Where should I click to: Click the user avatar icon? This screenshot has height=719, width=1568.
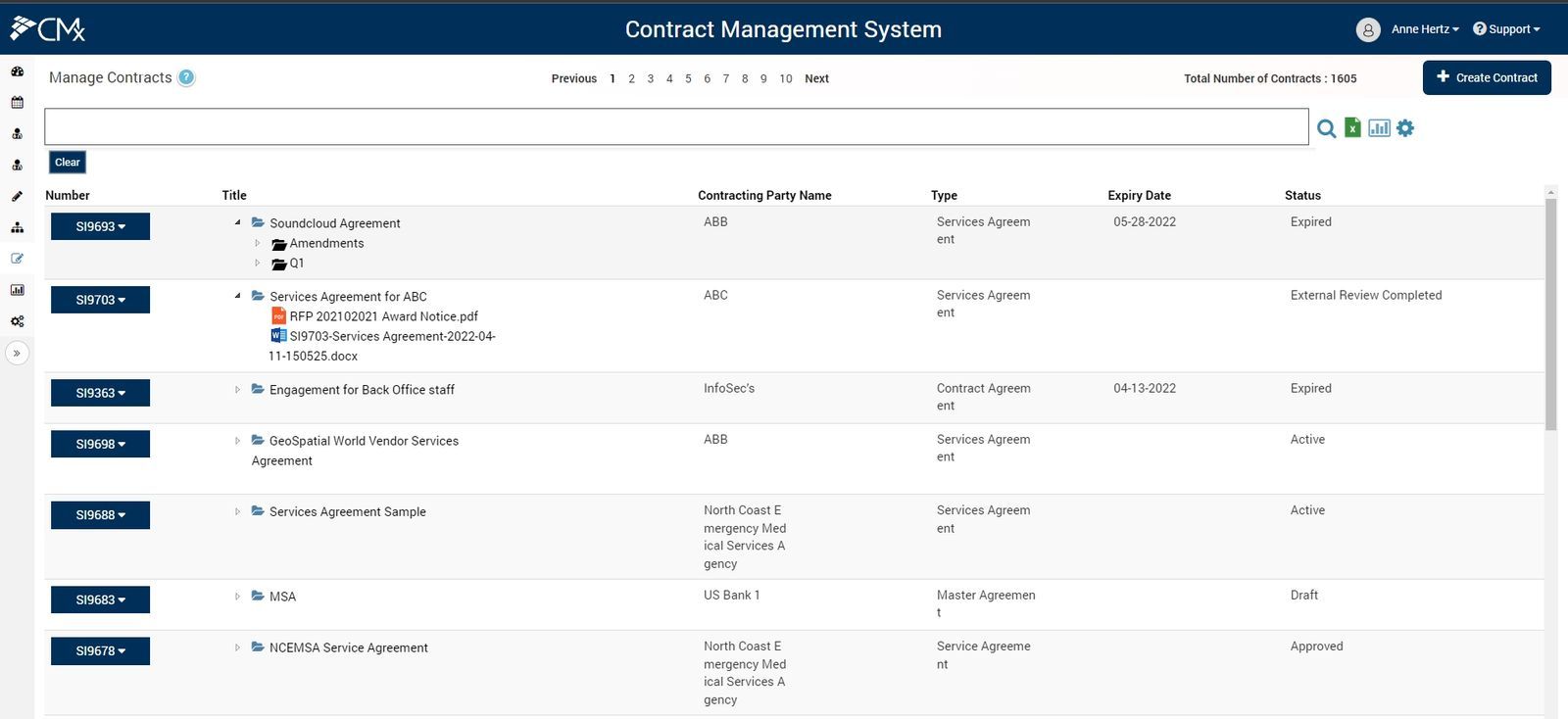[x=1368, y=29]
